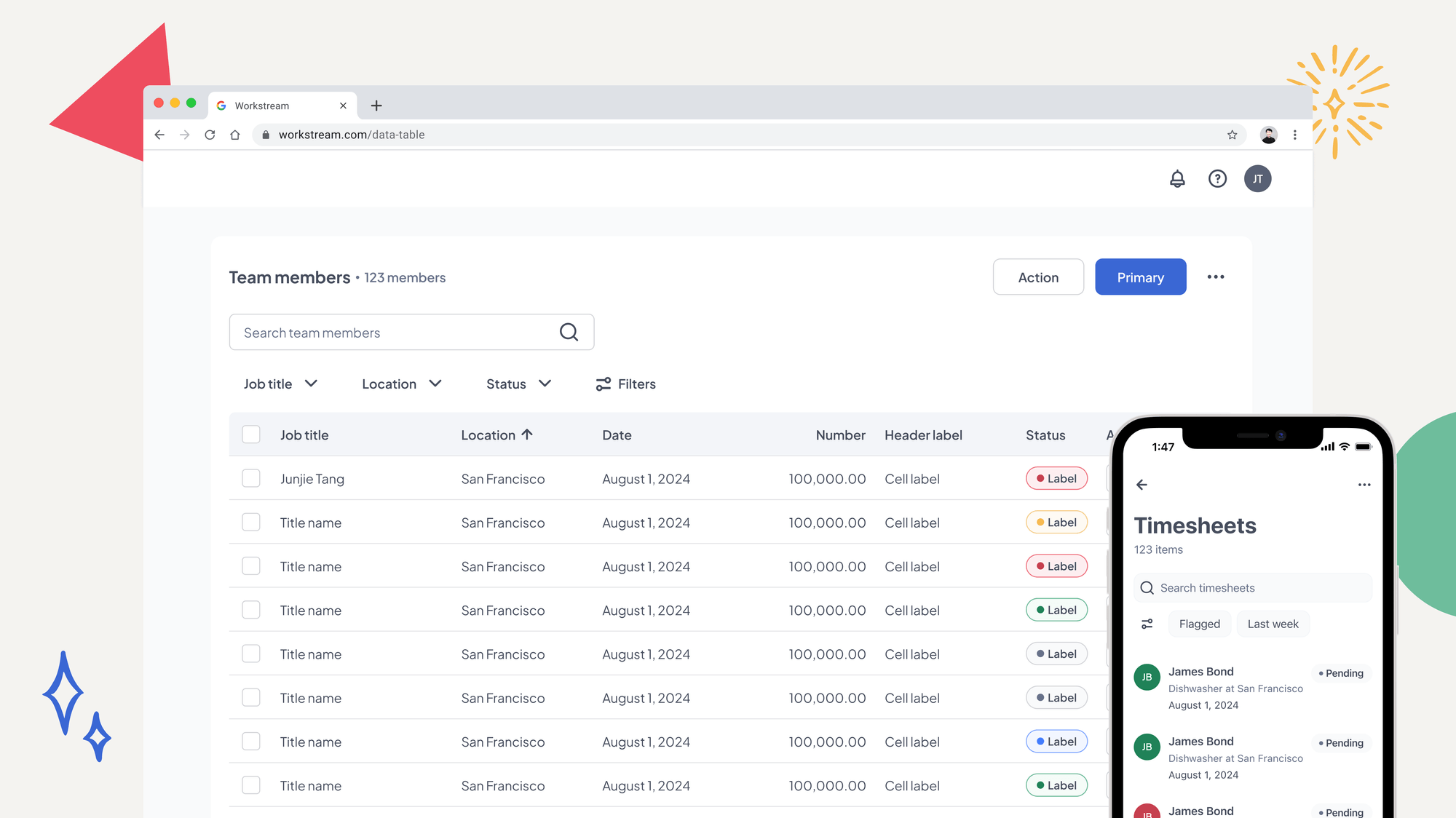Click the Search team members field
This screenshot has height=818, width=1456.
411,333
